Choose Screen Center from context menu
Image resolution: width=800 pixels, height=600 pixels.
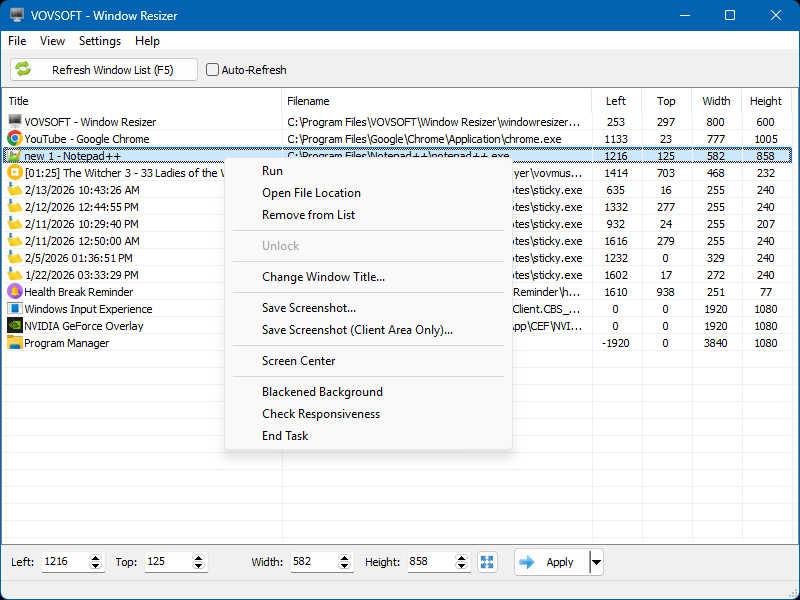[299, 361]
